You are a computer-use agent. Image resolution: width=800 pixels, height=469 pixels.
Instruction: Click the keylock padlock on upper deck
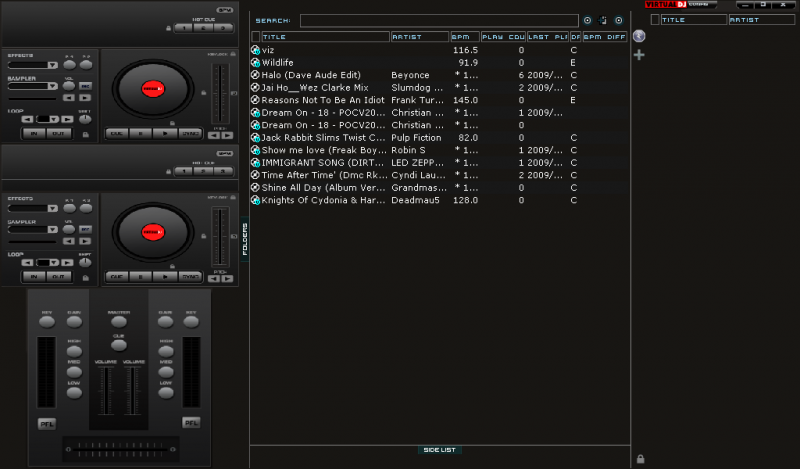(233, 54)
